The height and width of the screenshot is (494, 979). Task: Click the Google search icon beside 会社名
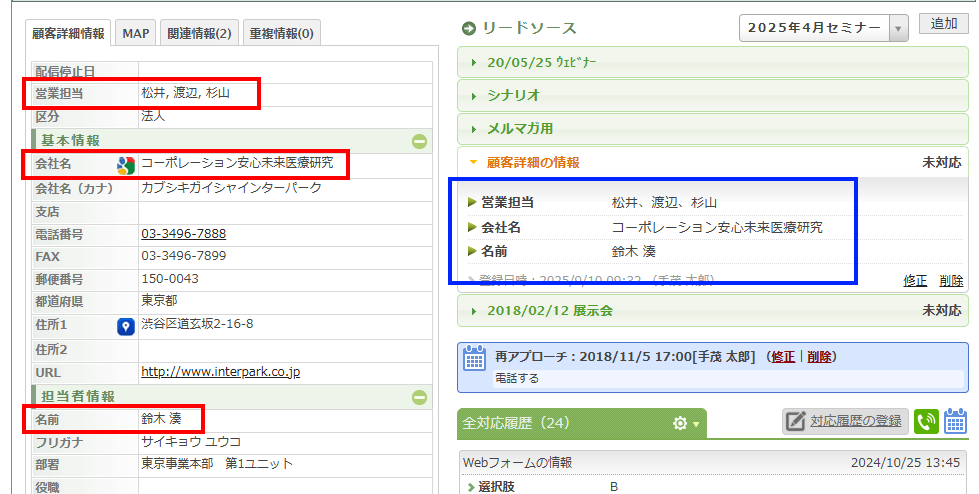point(126,165)
